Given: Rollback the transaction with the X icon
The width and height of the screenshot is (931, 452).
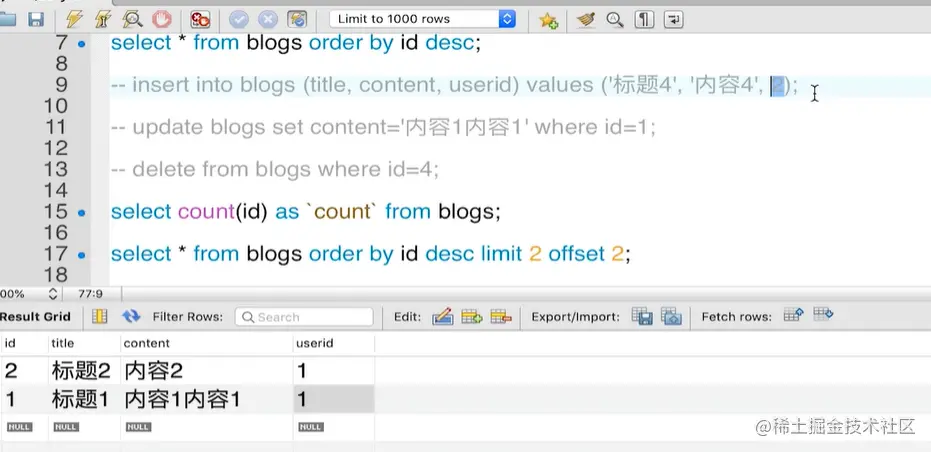Looking at the screenshot, I should 268,20.
